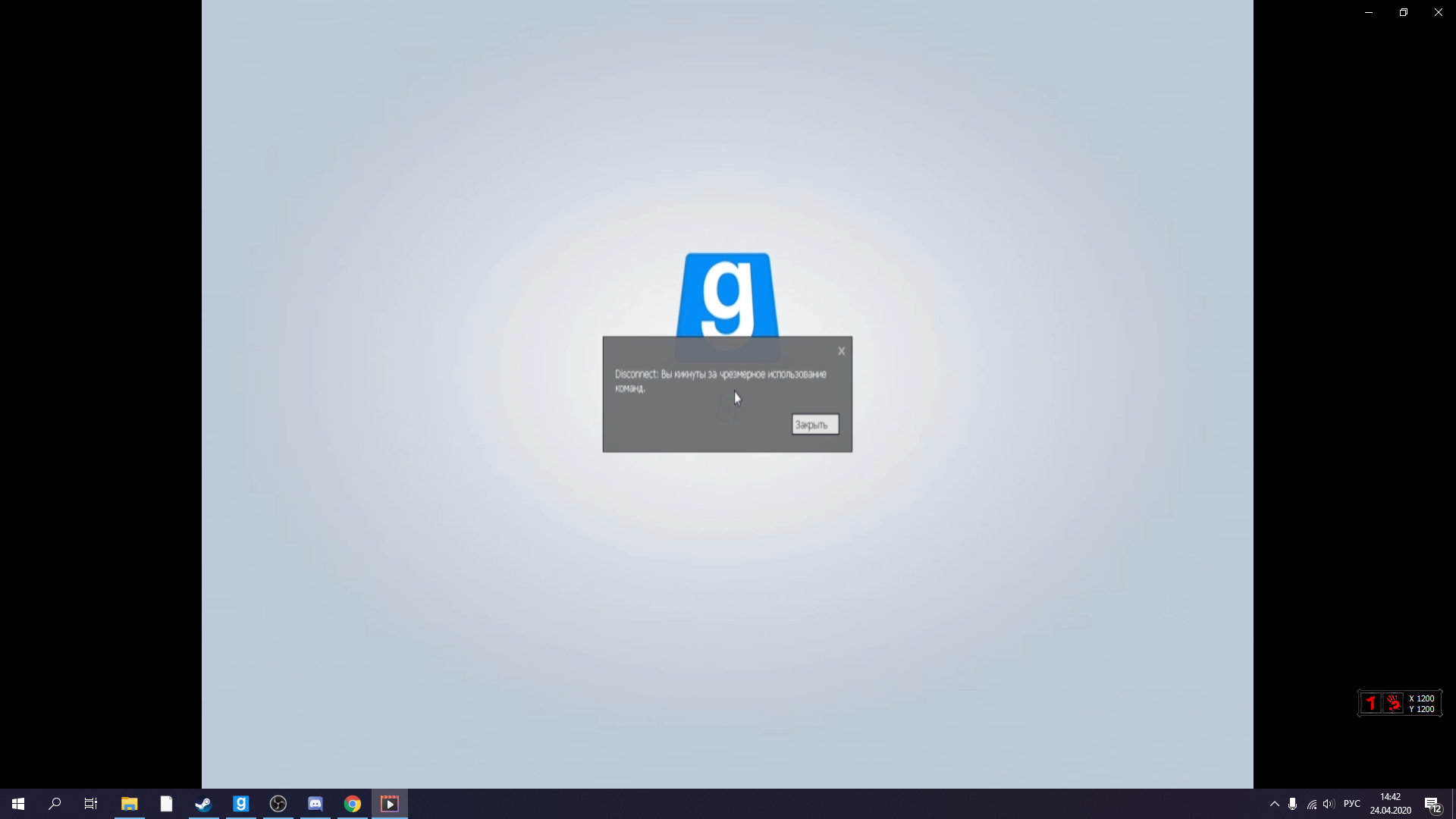Click the Disconnect kicked message text
This screenshot has height=819, width=1456.
coord(720,381)
